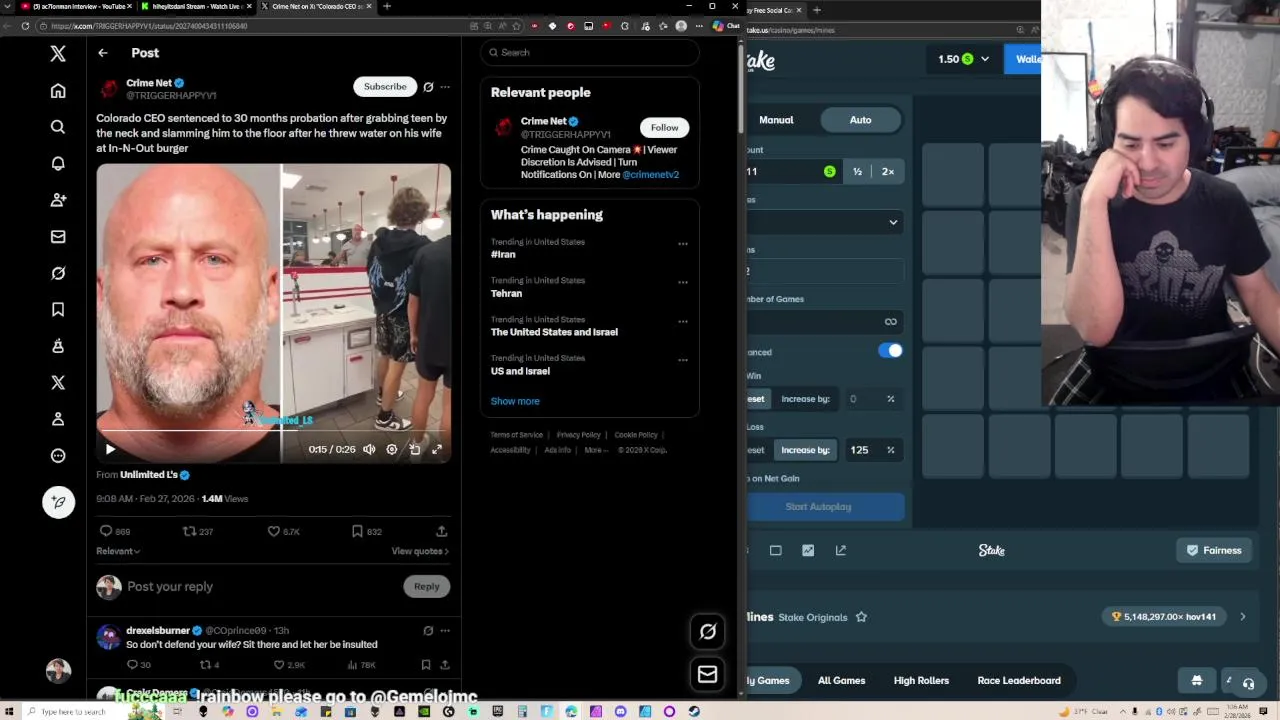Favorite the Mines game with star
The image size is (1280, 720).
[x=861, y=617]
